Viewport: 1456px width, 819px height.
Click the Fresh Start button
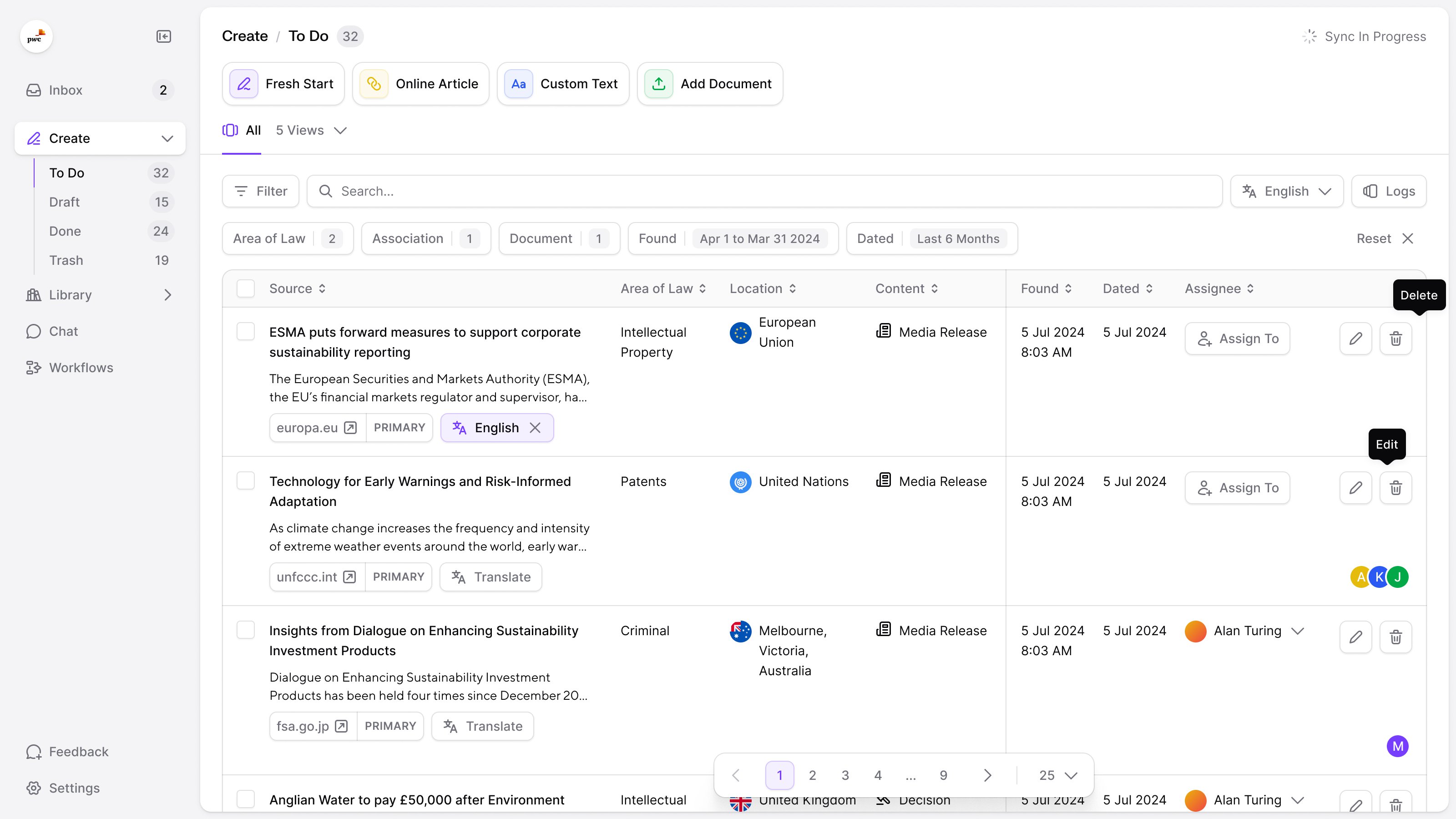[x=283, y=84]
